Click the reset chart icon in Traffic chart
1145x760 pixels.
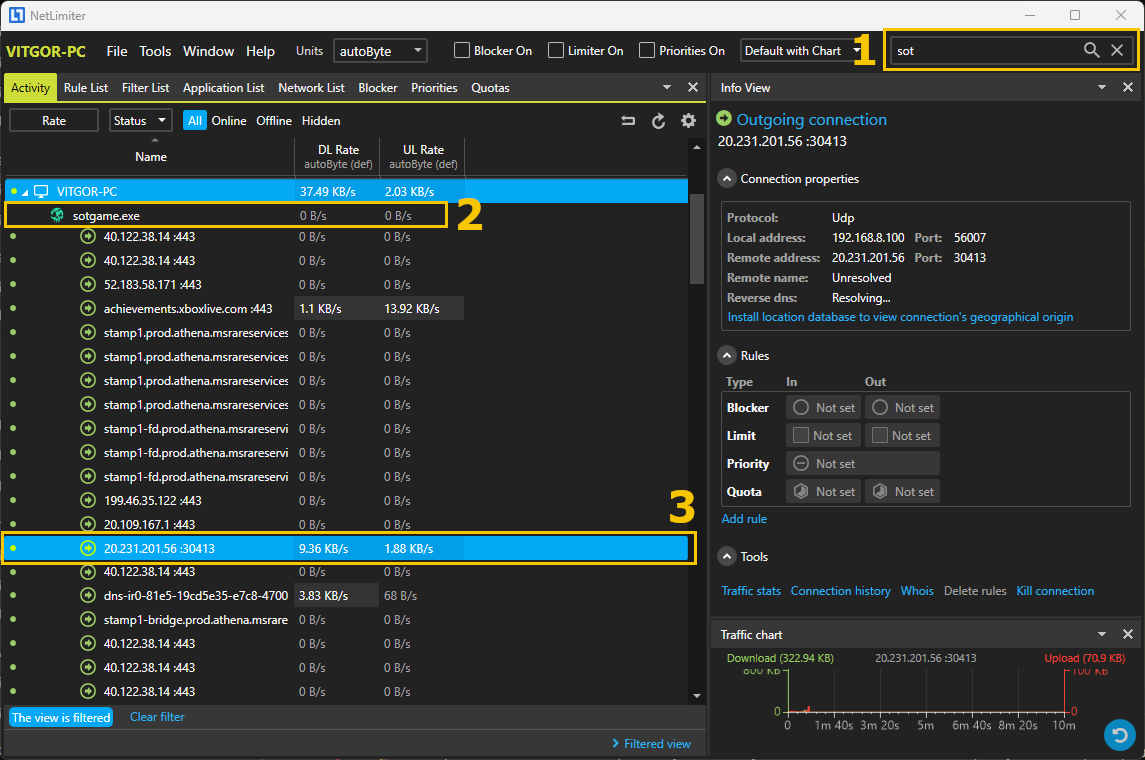(x=1119, y=735)
